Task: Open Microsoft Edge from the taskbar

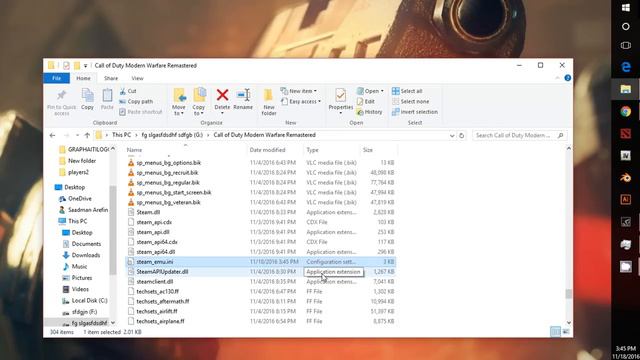Action: click(x=625, y=67)
